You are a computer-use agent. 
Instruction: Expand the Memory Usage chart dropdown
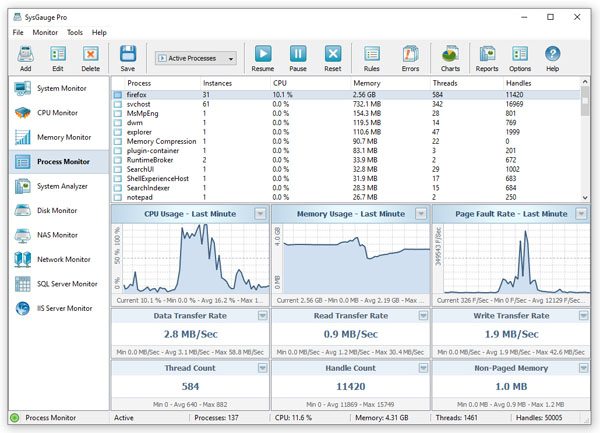(x=421, y=213)
